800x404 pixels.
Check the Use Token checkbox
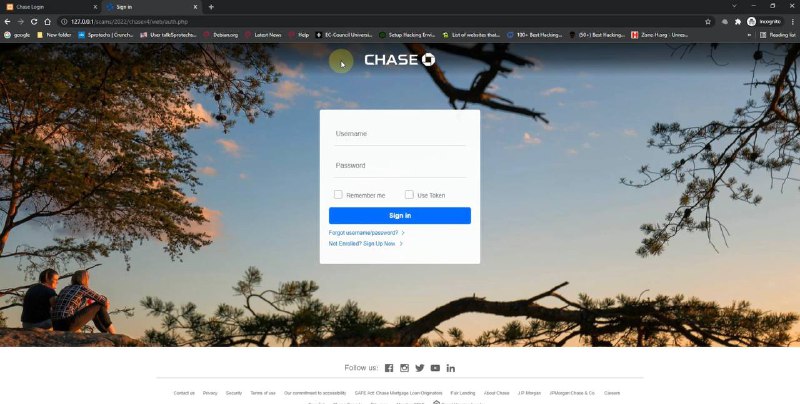(409, 195)
